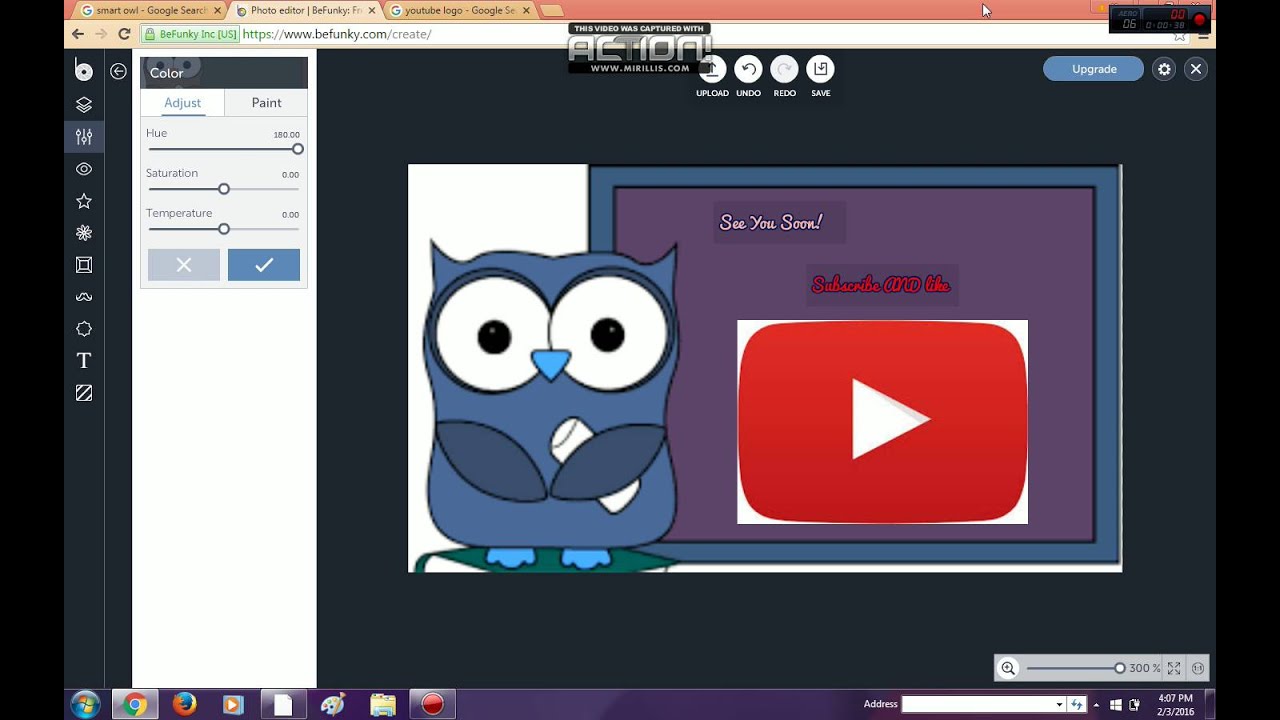Image resolution: width=1280 pixels, height=720 pixels.
Task: Open the Touch Up eye tool
Action: pos(84,169)
